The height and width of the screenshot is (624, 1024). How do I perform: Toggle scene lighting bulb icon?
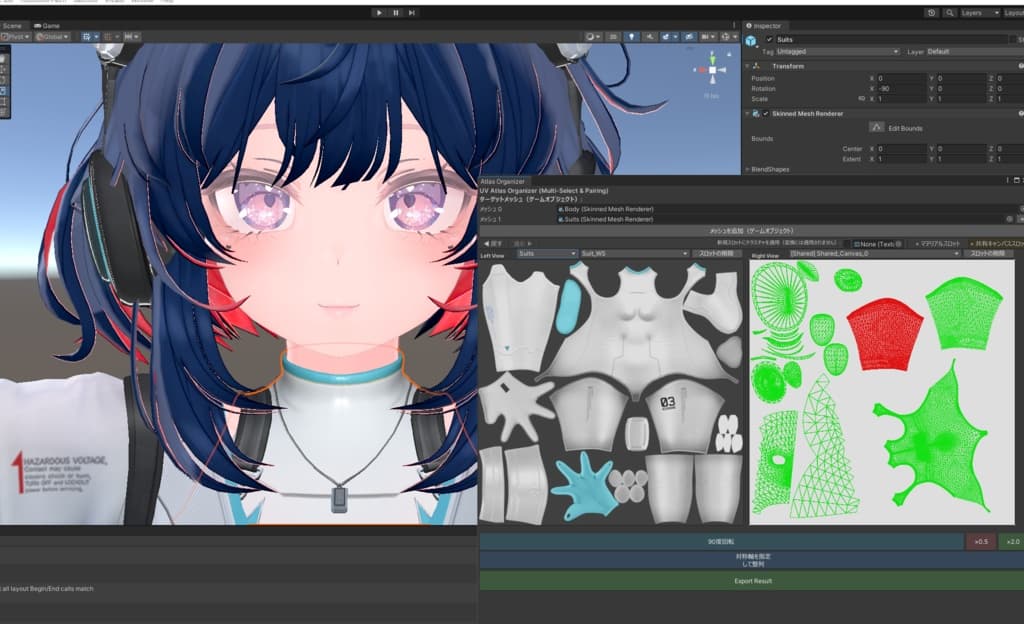tap(630, 37)
